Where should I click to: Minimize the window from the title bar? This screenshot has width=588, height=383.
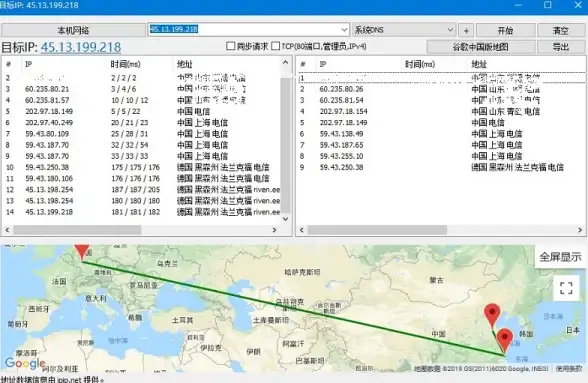pyautogui.click(x=518, y=5)
